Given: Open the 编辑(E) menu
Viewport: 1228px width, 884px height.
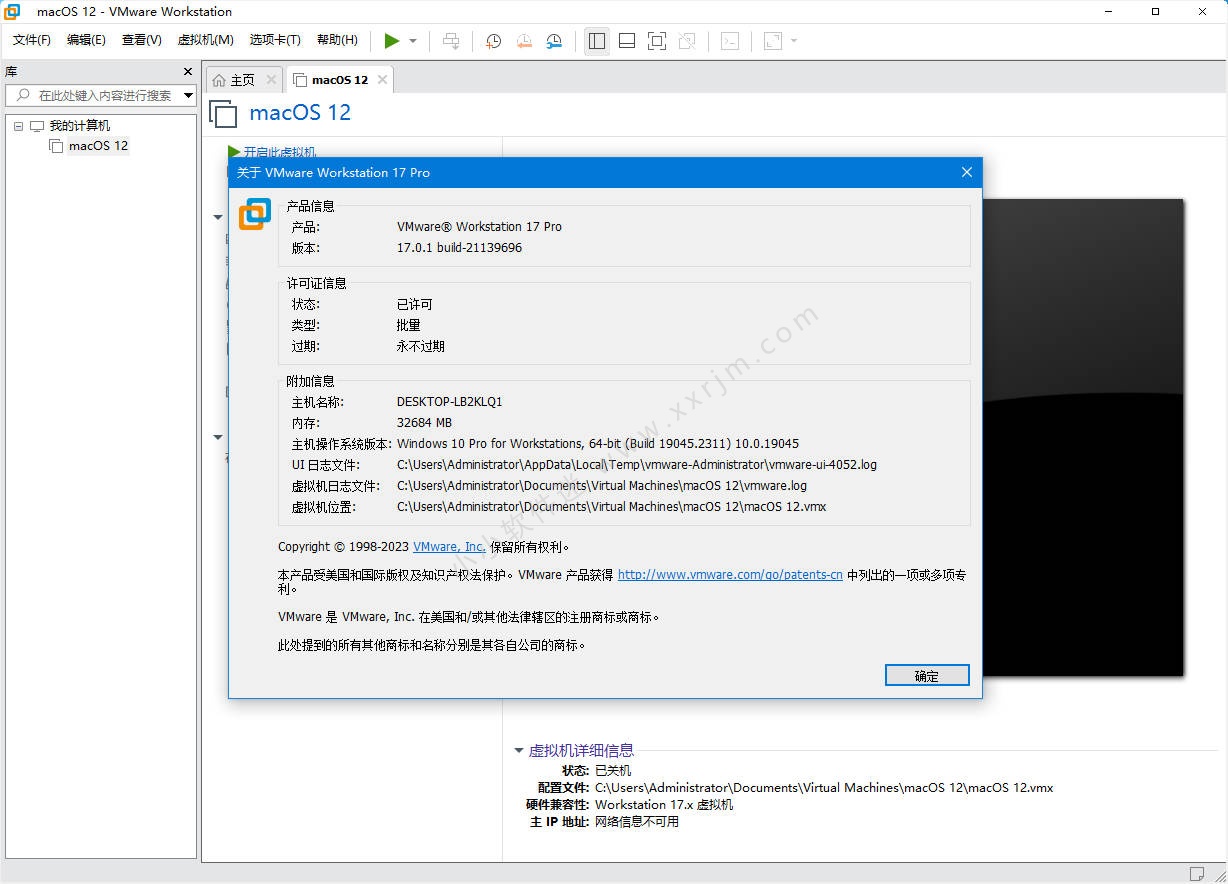Looking at the screenshot, I should coord(86,40).
